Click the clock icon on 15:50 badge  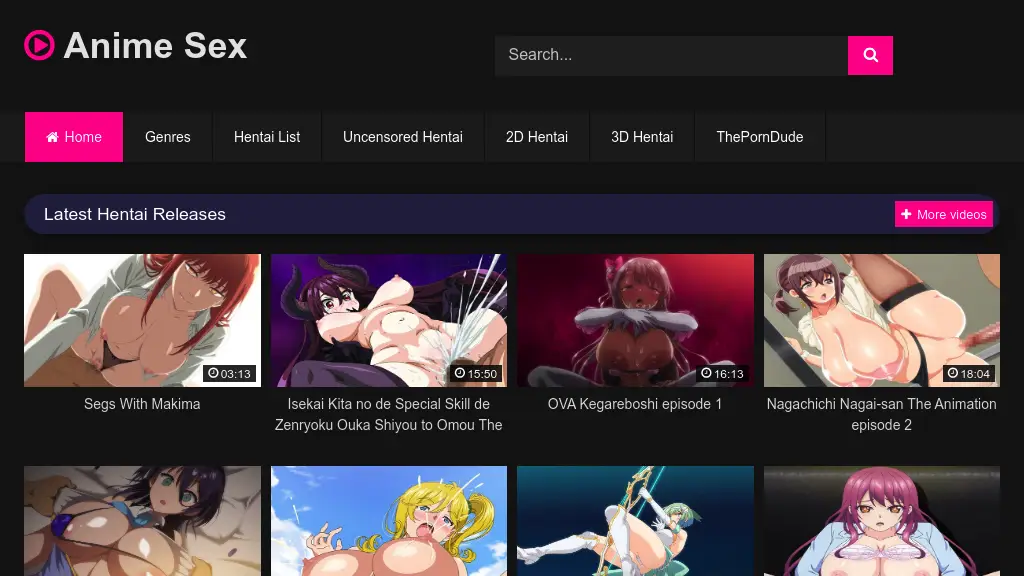[x=460, y=374]
